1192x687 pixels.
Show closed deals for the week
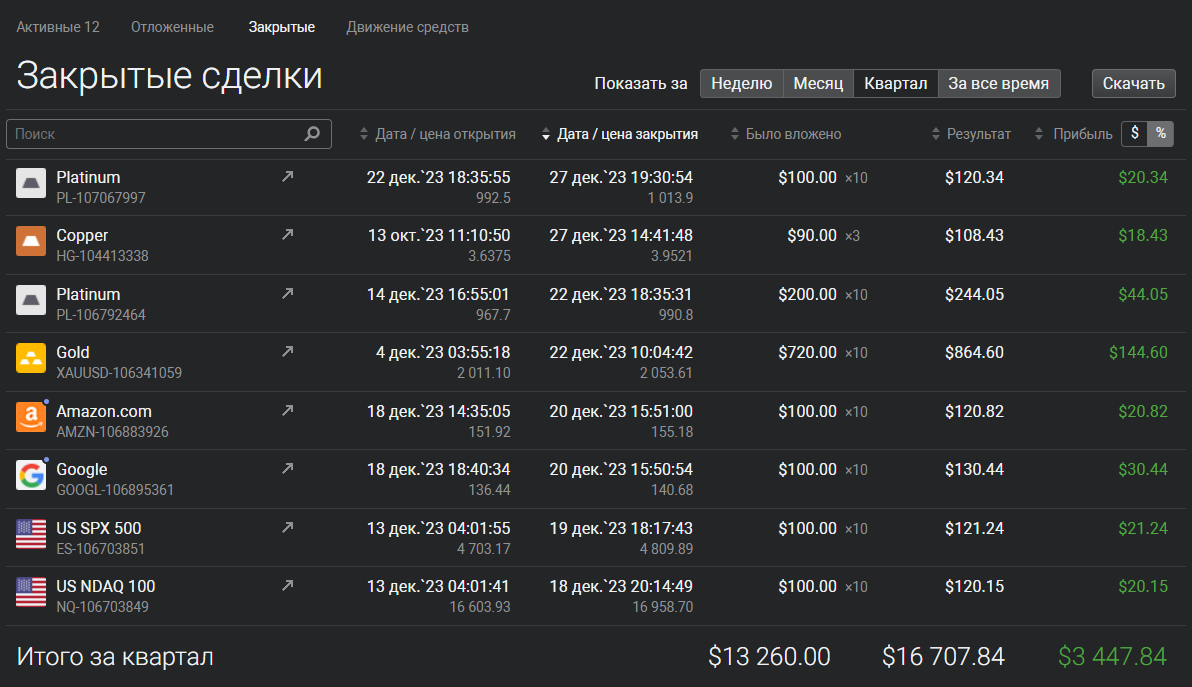(x=741, y=84)
